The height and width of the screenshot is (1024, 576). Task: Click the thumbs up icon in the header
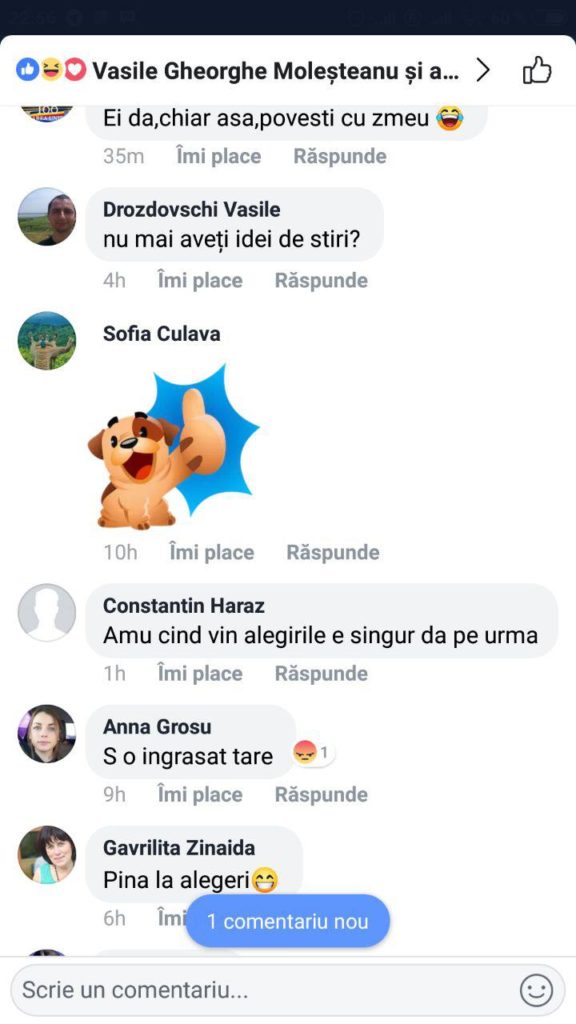(x=537, y=70)
